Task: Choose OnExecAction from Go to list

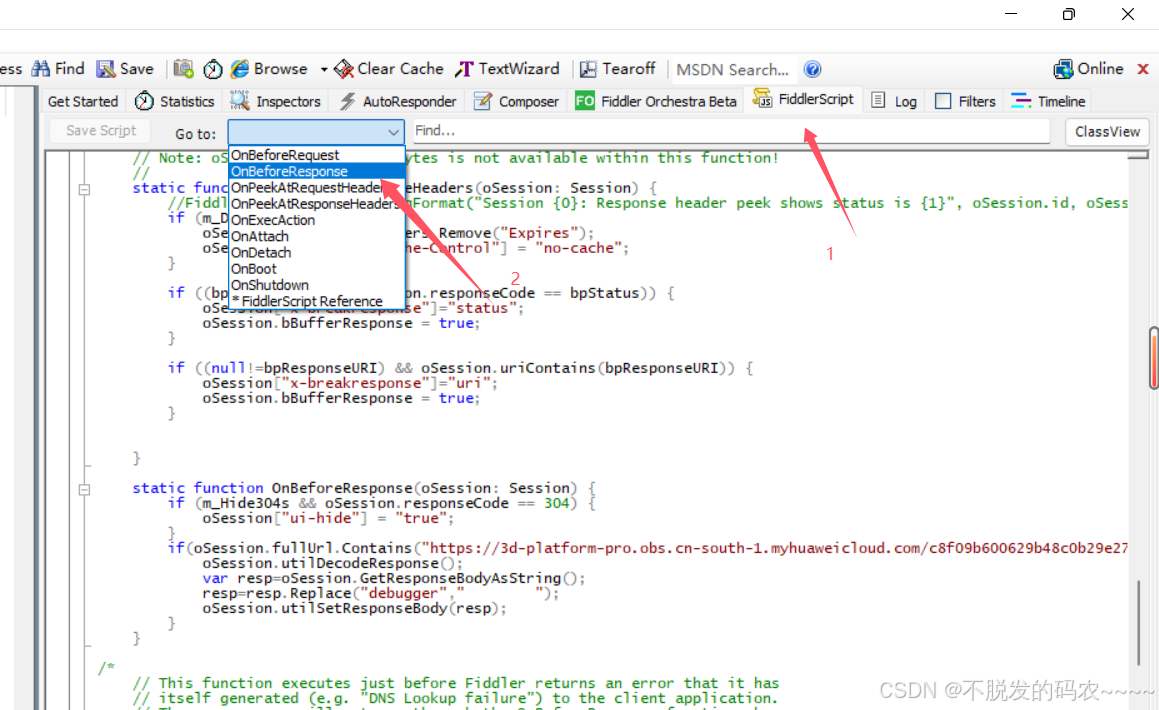Action: pyautogui.click(x=317, y=220)
